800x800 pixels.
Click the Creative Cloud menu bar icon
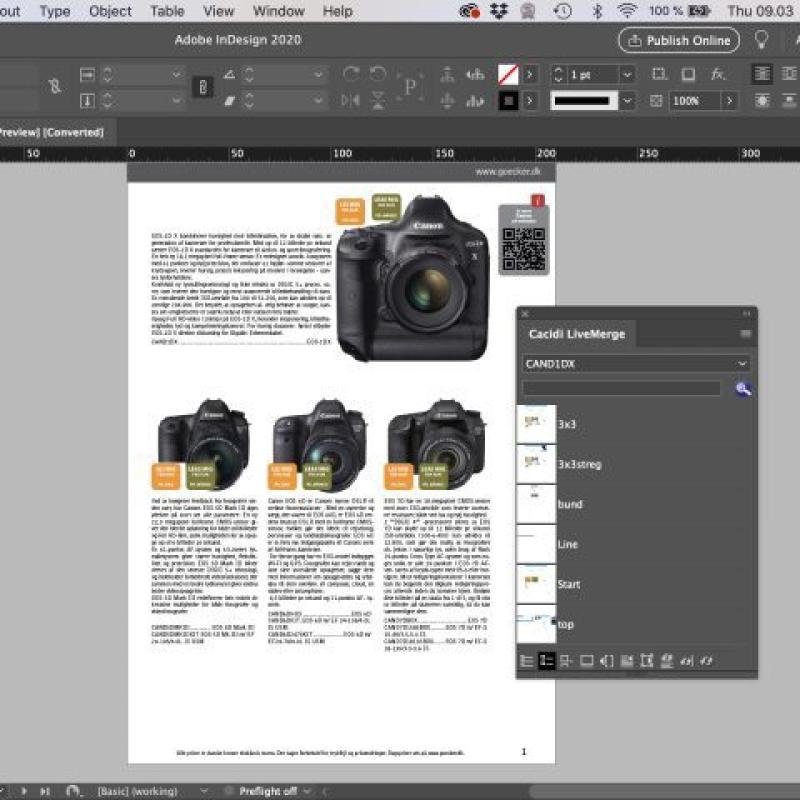pos(469,11)
